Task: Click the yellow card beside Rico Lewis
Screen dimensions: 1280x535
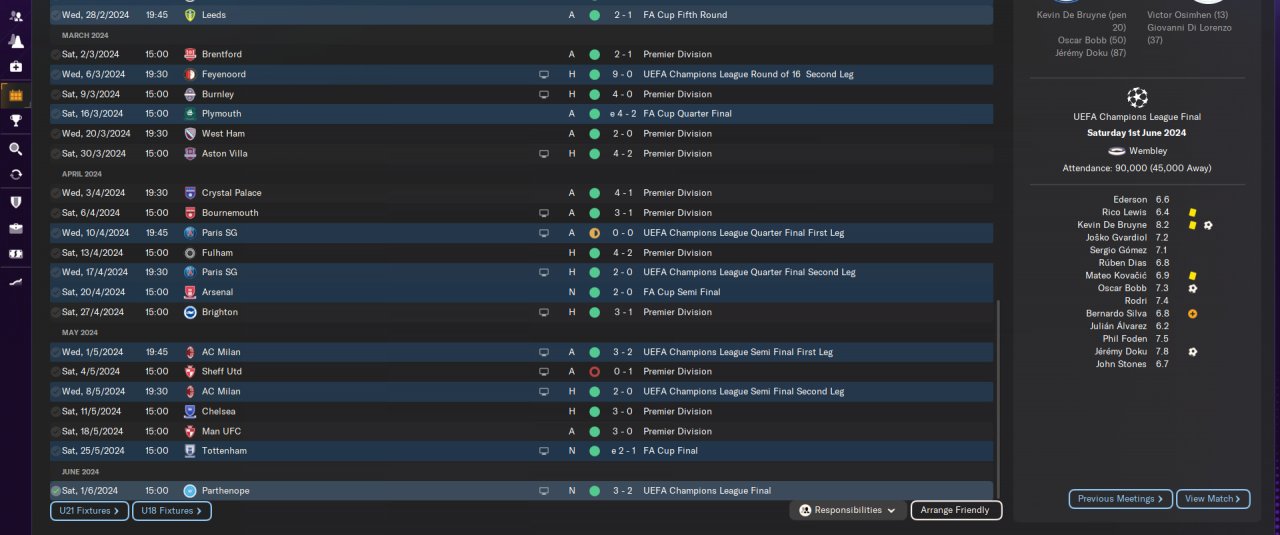Action: point(1192,213)
